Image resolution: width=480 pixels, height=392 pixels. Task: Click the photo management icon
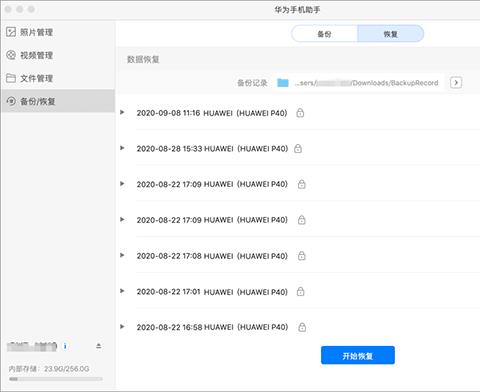click(11, 32)
